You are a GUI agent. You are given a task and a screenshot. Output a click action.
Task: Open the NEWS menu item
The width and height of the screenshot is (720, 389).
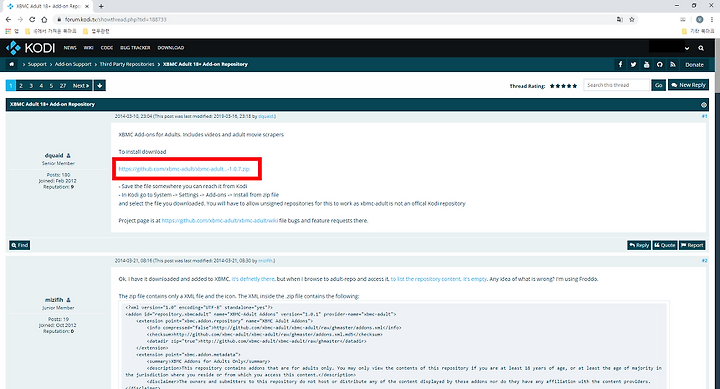tap(70, 48)
